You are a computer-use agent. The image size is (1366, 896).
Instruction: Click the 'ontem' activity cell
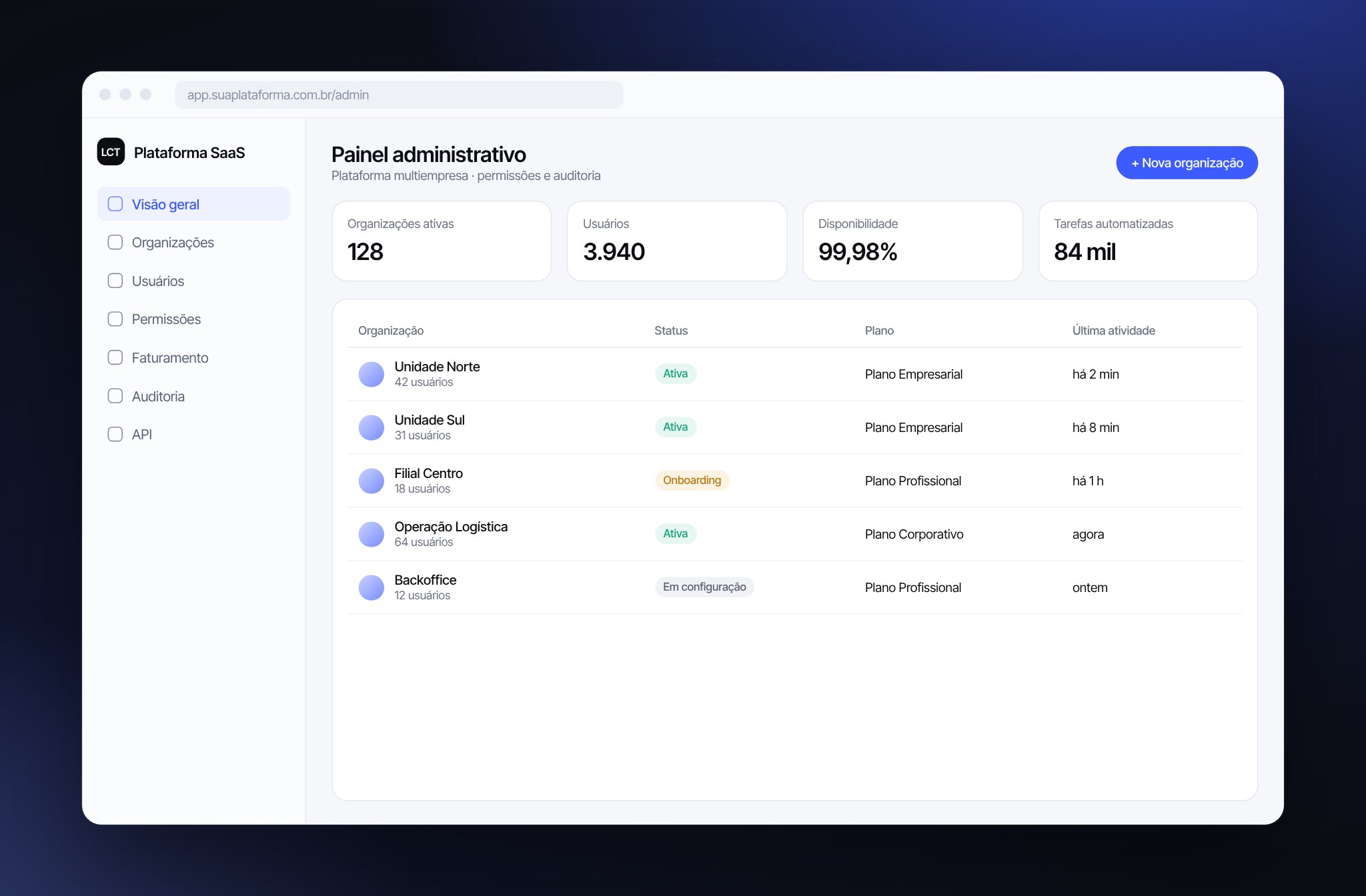click(x=1090, y=588)
